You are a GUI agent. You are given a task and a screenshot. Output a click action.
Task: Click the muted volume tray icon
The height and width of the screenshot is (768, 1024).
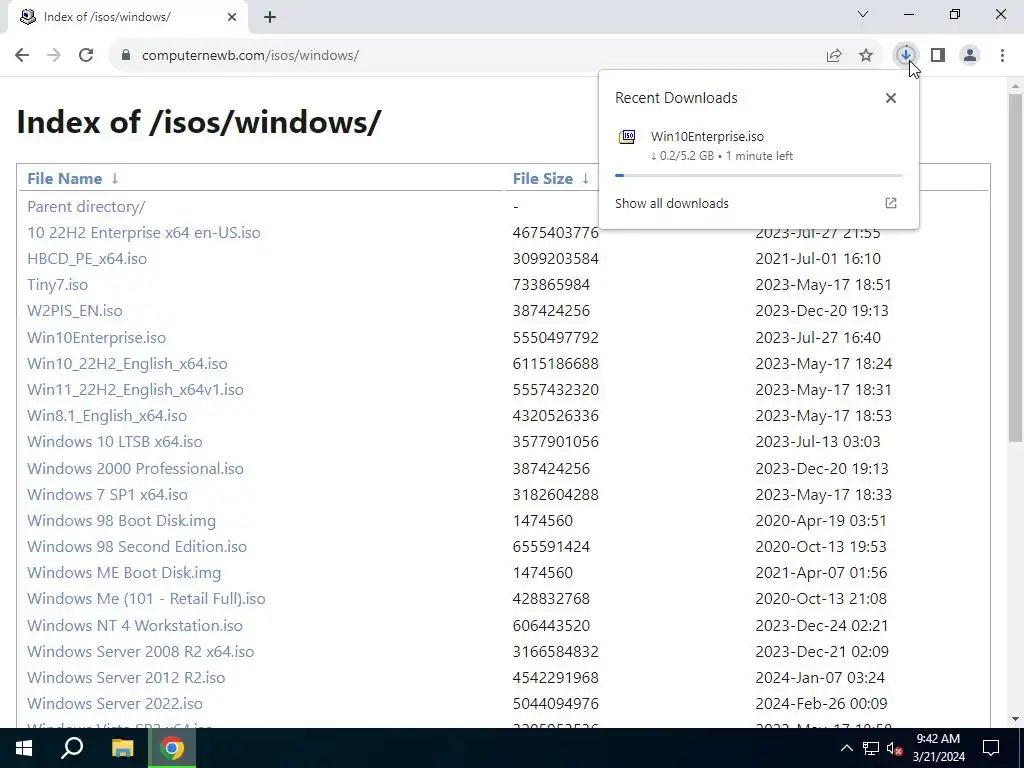pyautogui.click(x=895, y=748)
